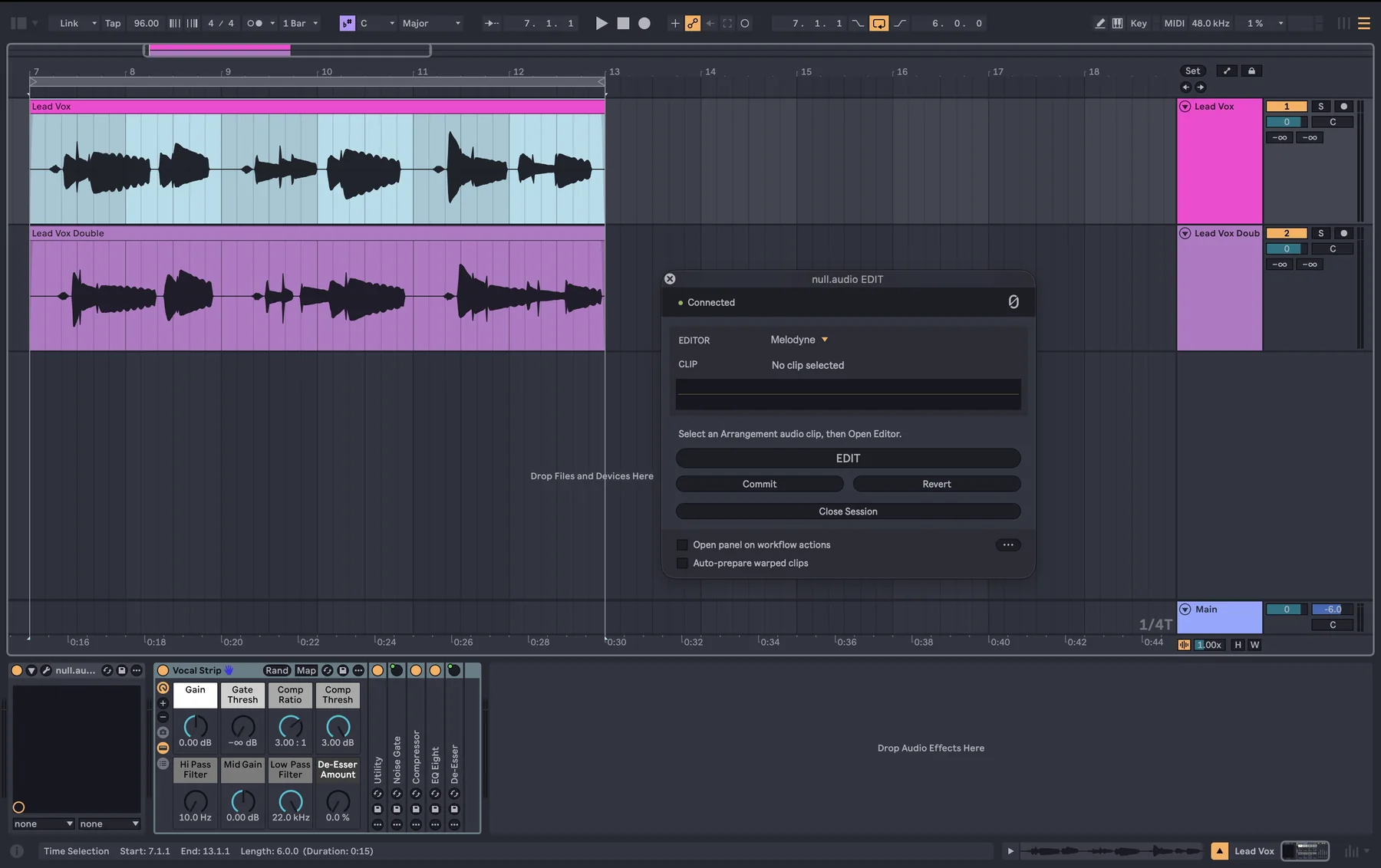
Task: Toggle the arrangement Loop switch
Action: 879,23
